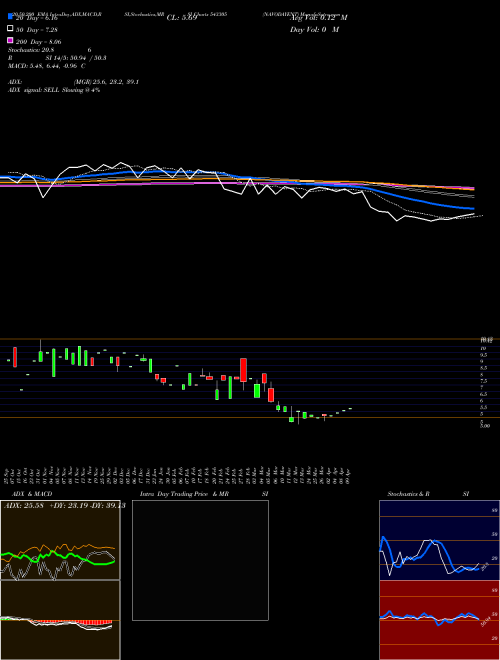Click the tallest red candlestick in late February
500x660 pixels.
[243, 370]
